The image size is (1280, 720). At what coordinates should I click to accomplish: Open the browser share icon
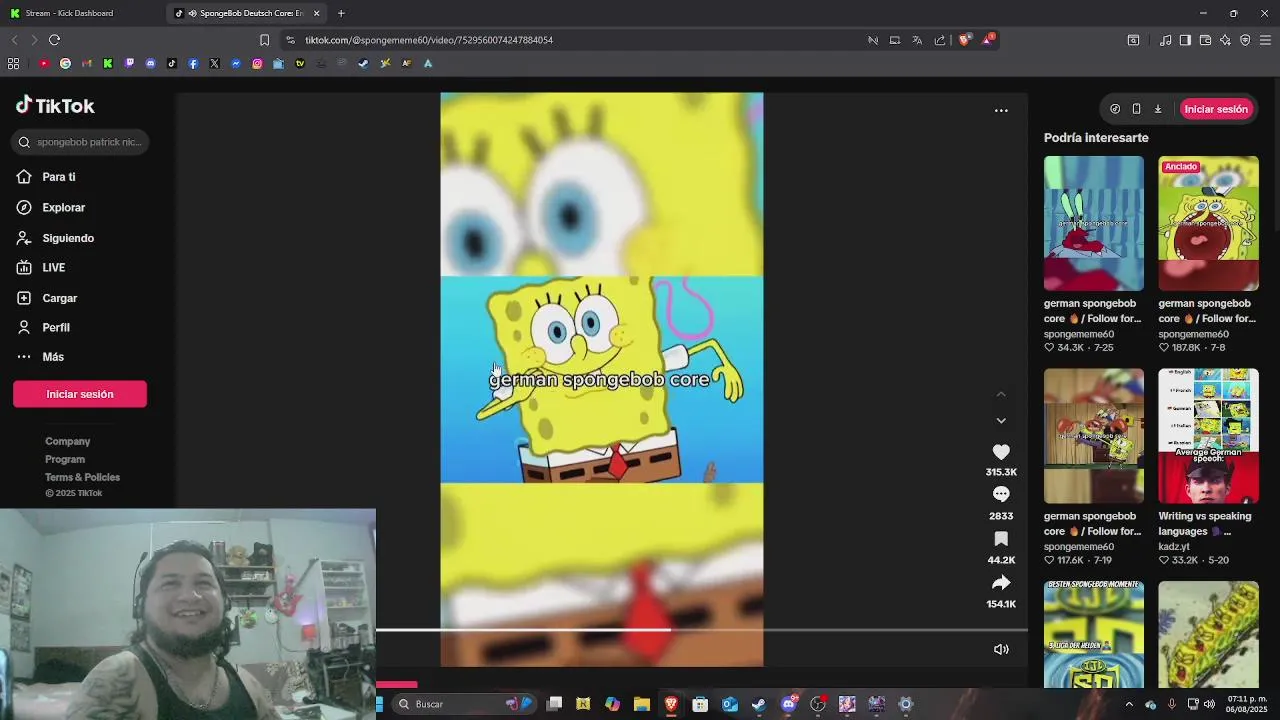940,40
